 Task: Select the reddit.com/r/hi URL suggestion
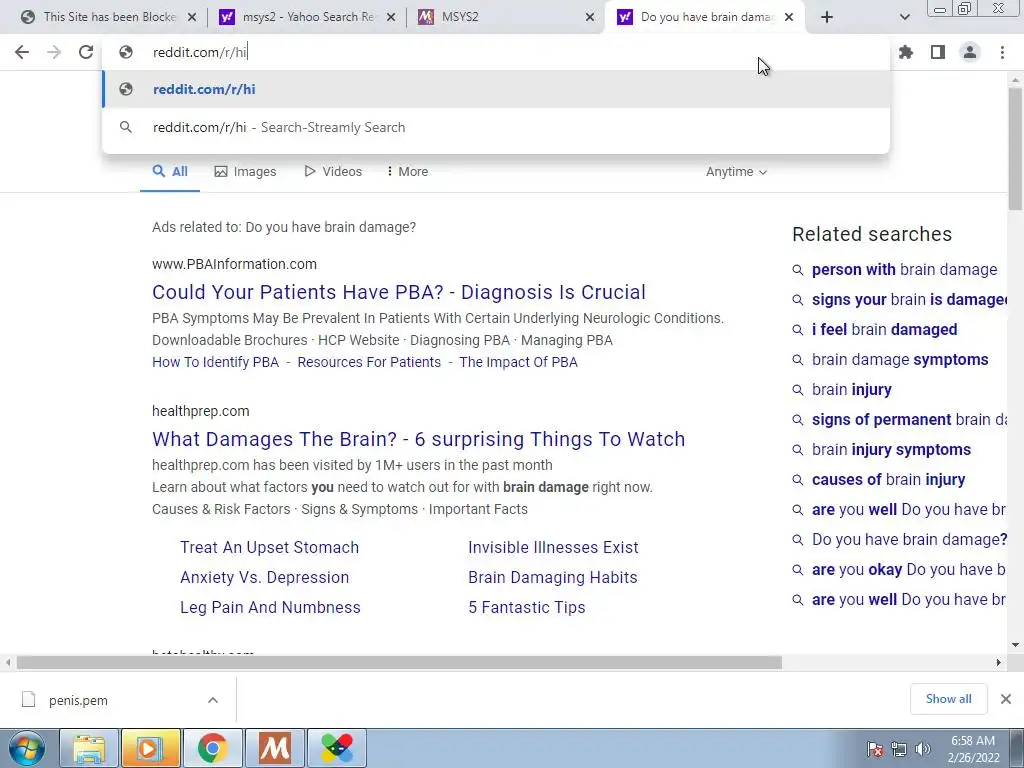(x=496, y=89)
